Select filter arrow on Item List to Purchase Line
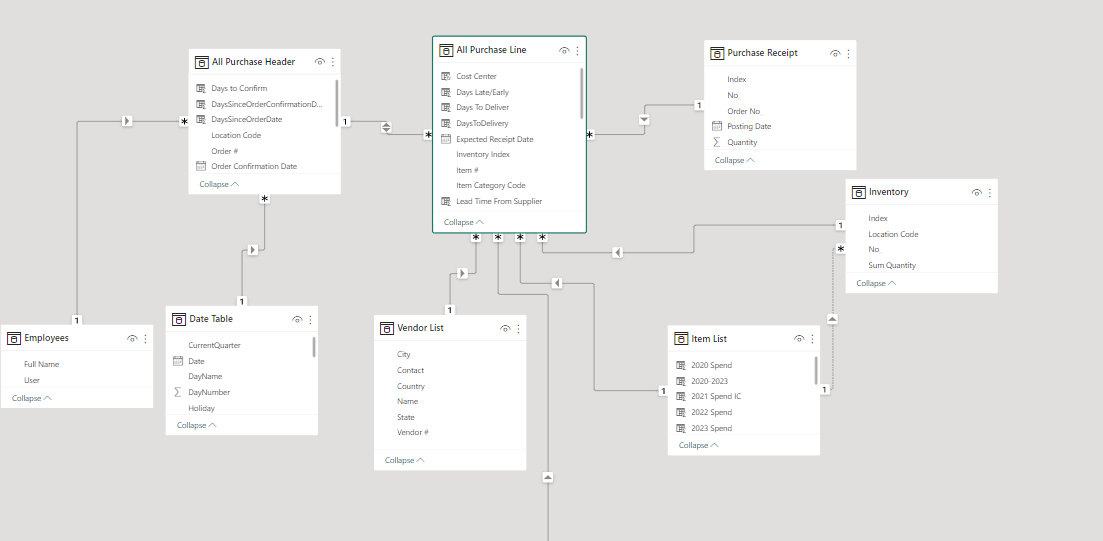The width and height of the screenshot is (1103, 541). tap(556, 283)
